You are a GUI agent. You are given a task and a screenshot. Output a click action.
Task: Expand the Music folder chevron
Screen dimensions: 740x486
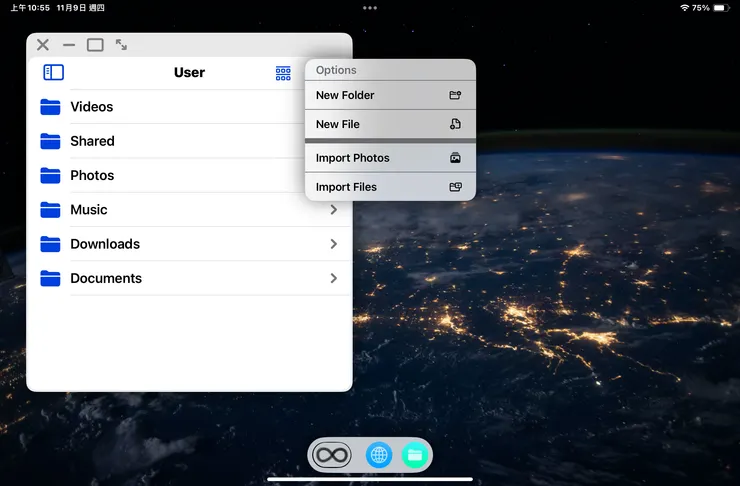click(334, 210)
